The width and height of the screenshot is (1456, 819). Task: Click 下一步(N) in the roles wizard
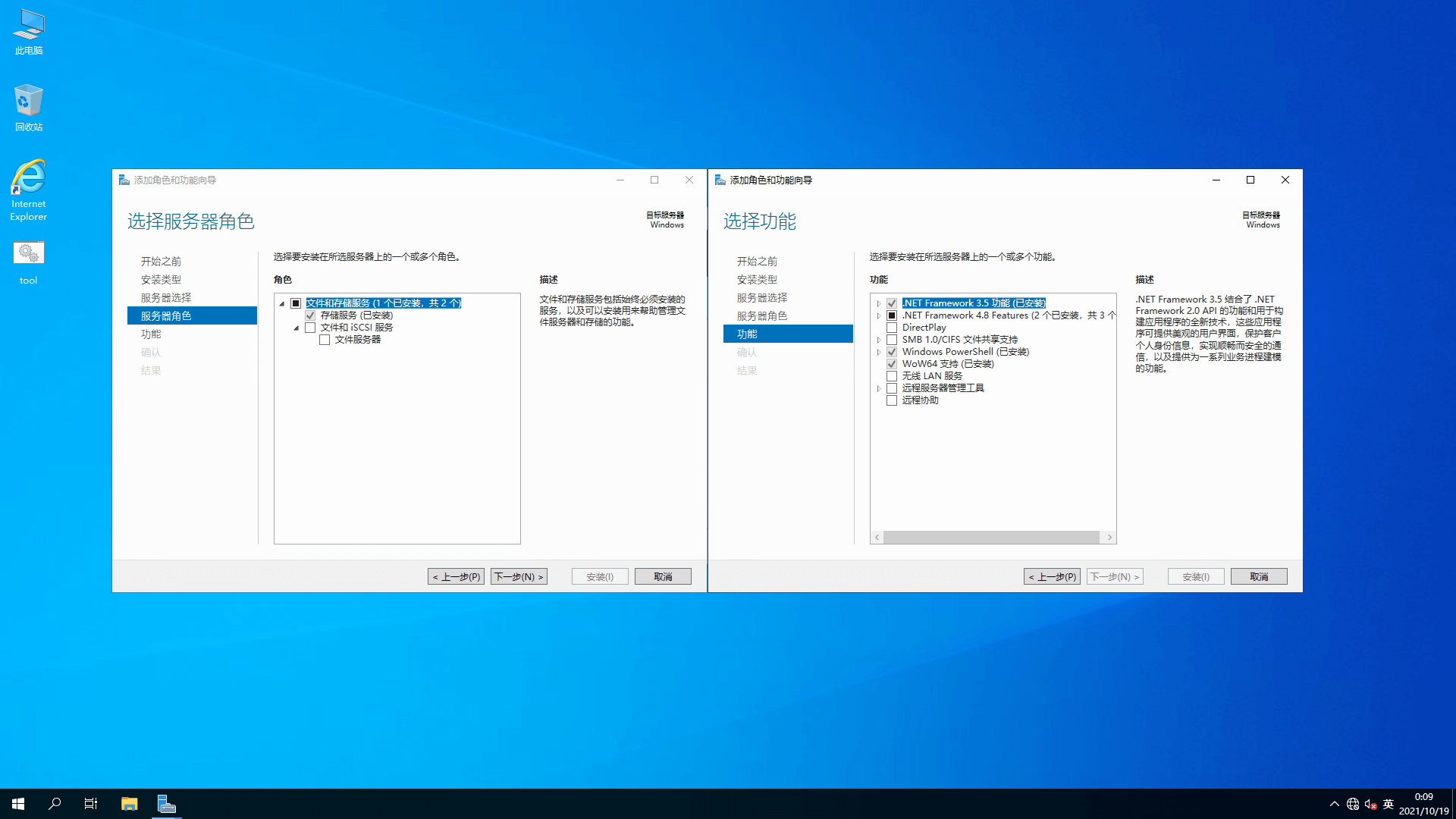(519, 576)
